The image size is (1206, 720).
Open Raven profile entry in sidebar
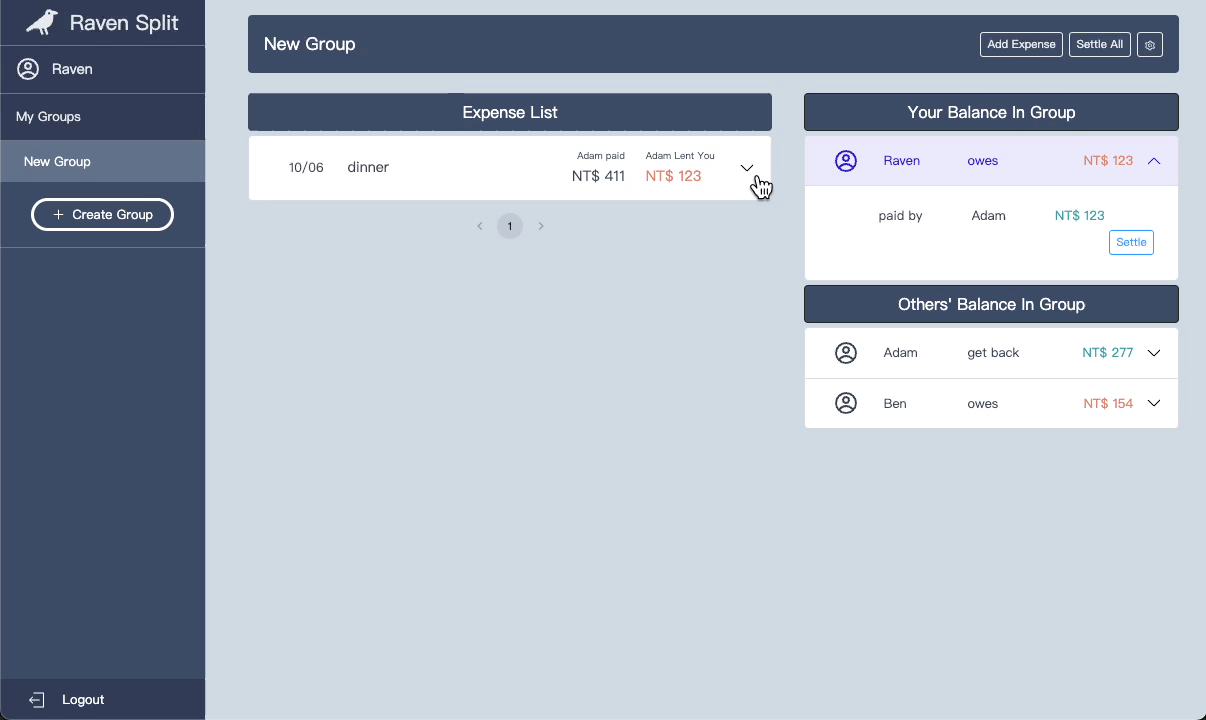click(102, 69)
